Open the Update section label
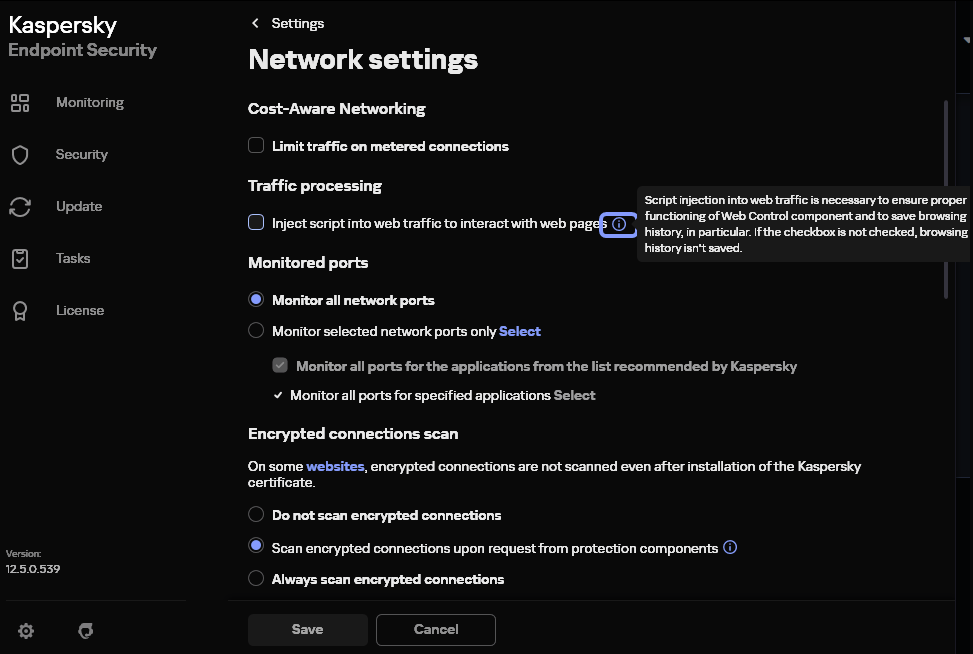Screen dimensions: 973x654 click(79, 207)
